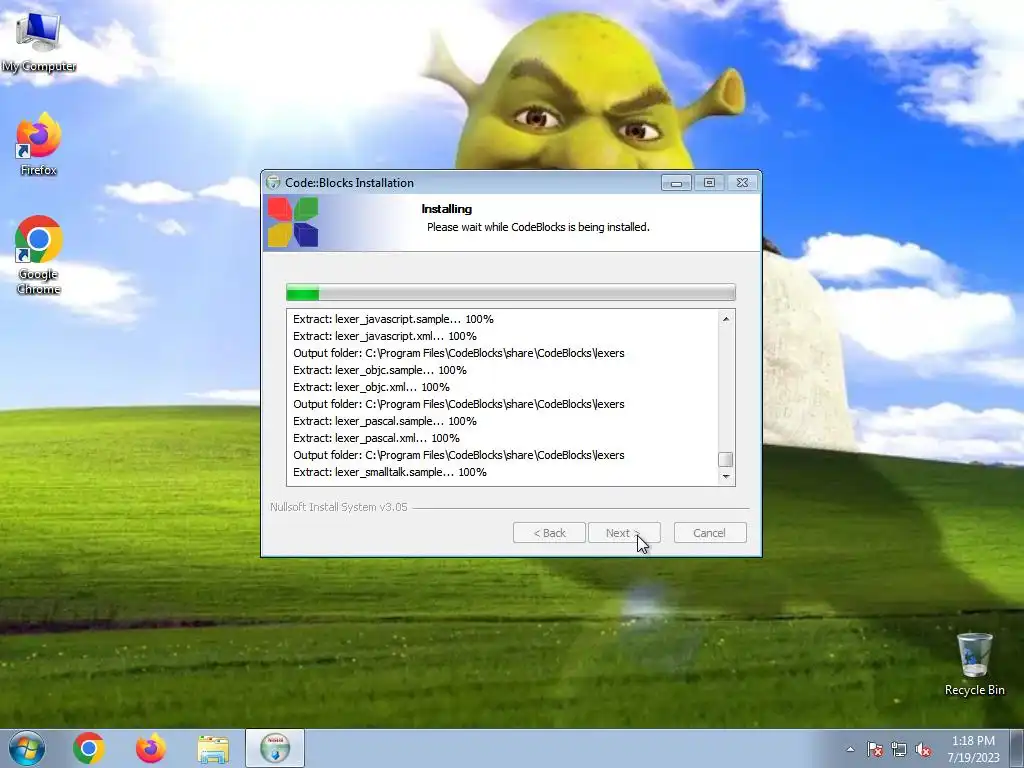Select the installer taskbar button

(x=275, y=748)
